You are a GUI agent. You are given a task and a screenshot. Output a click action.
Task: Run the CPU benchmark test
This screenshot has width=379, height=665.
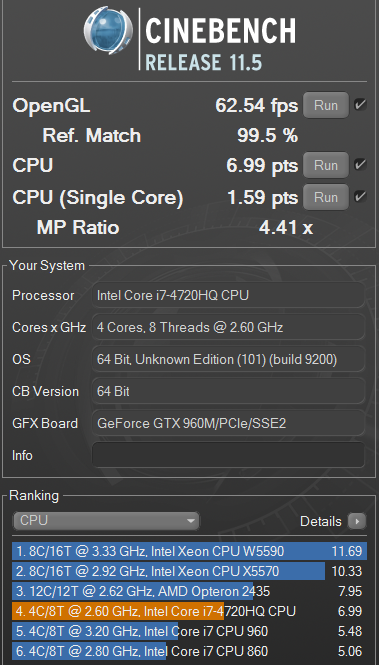coord(326,165)
